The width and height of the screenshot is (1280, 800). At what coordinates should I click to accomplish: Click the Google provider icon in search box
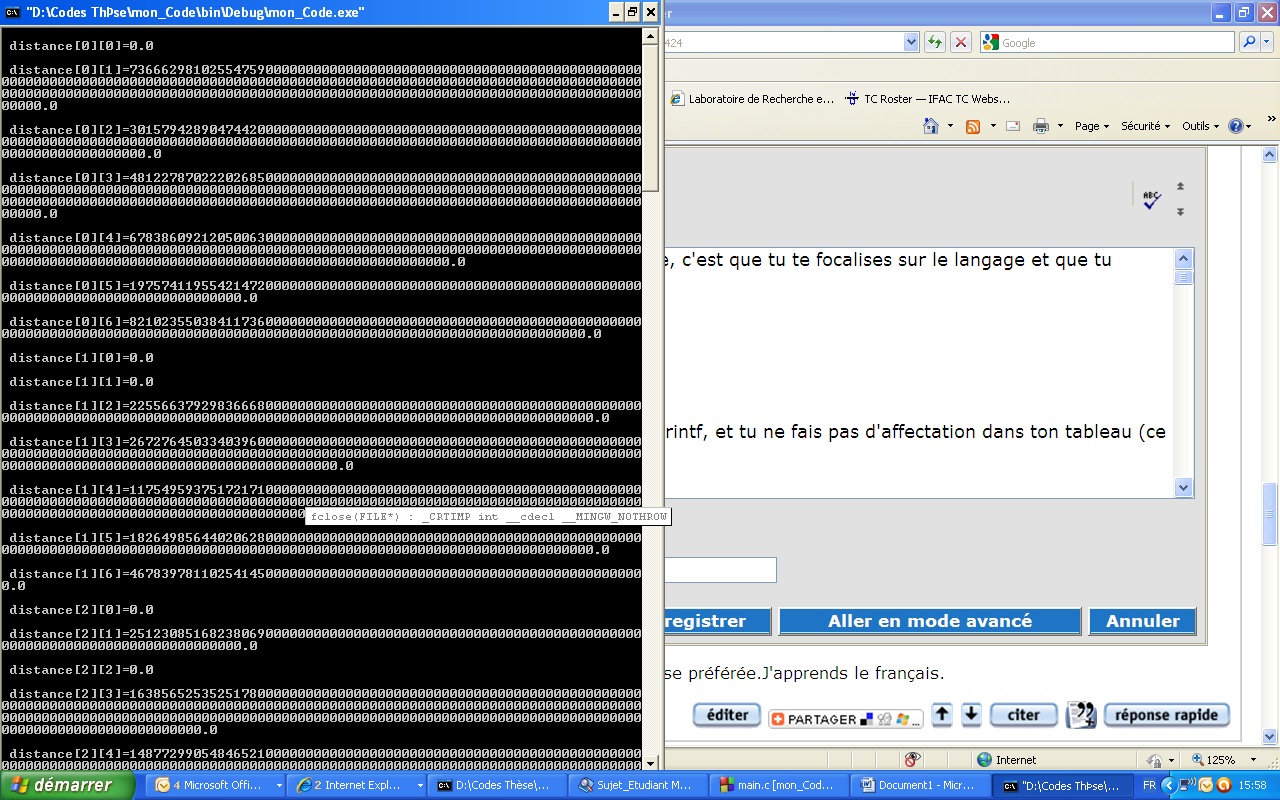990,42
